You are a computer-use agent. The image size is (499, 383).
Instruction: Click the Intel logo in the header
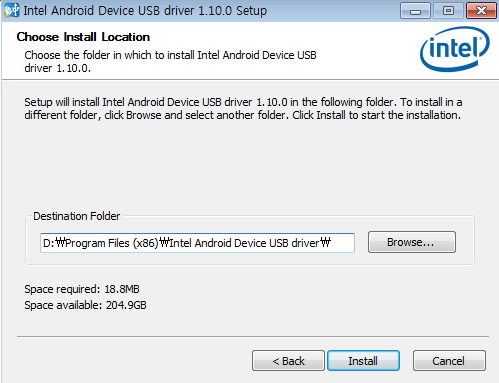(x=455, y=49)
